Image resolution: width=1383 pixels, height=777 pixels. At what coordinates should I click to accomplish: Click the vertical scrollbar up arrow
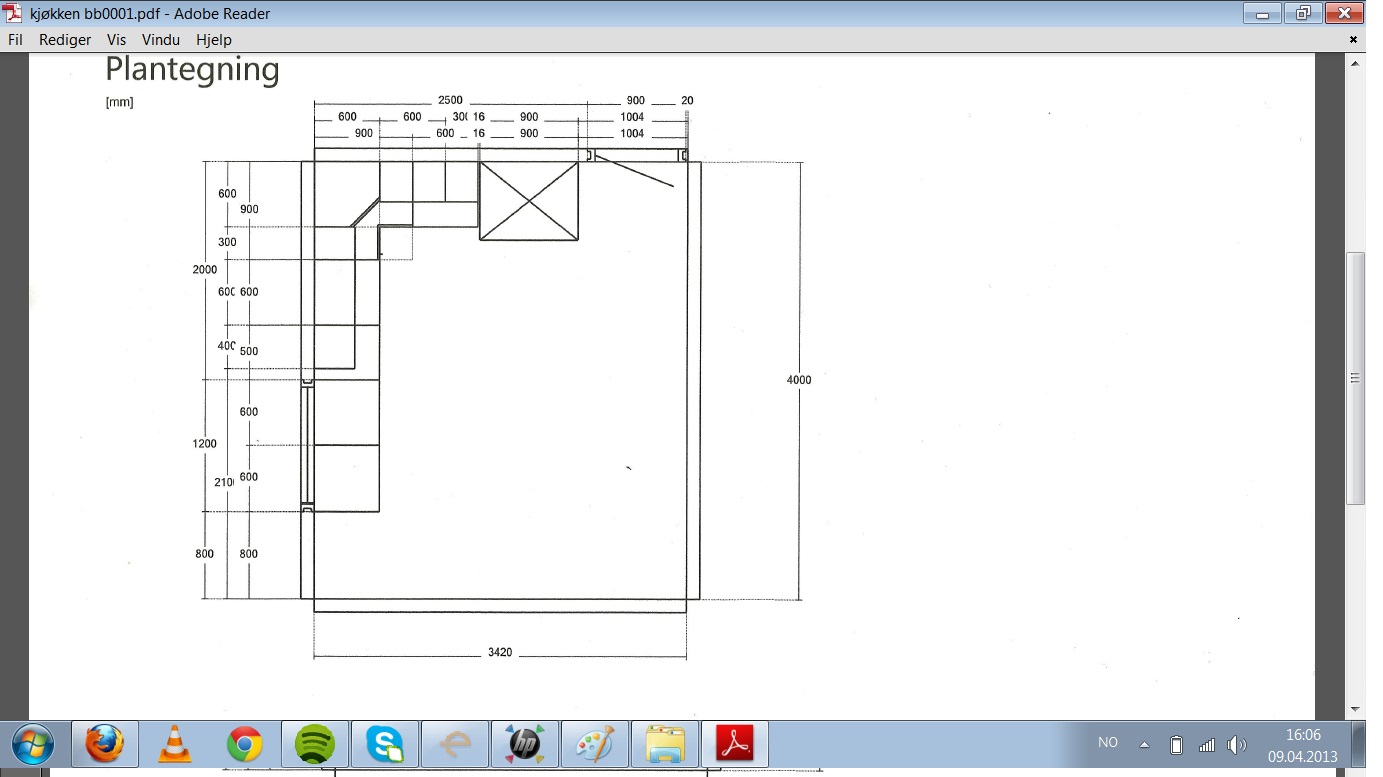pyautogui.click(x=1355, y=63)
